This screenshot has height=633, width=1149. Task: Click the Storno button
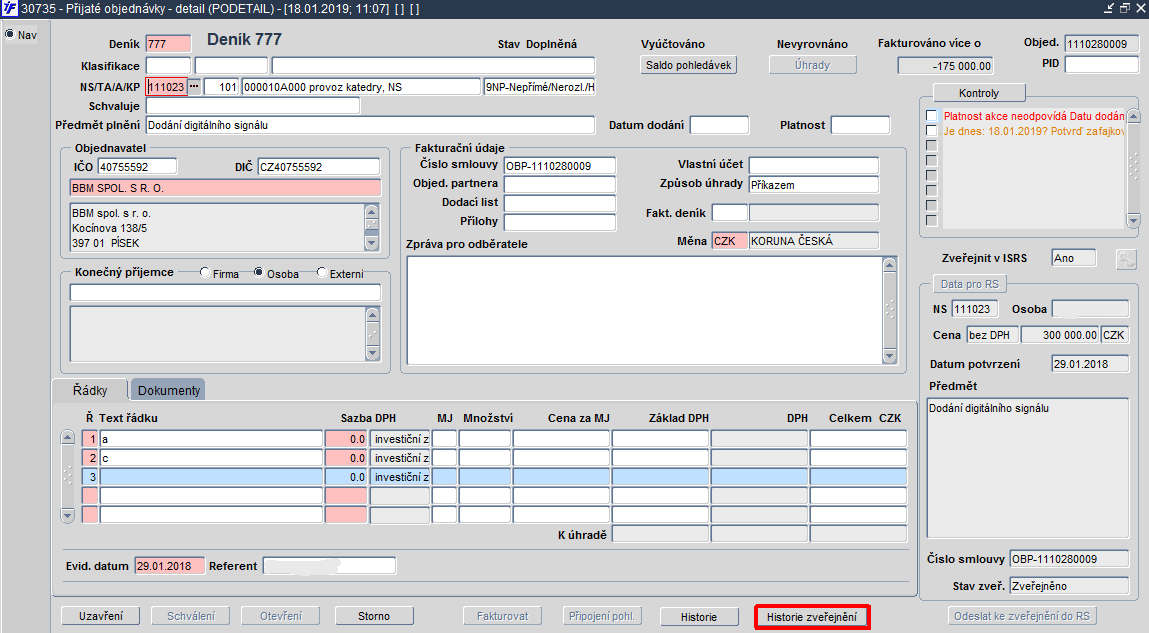(x=374, y=616)
